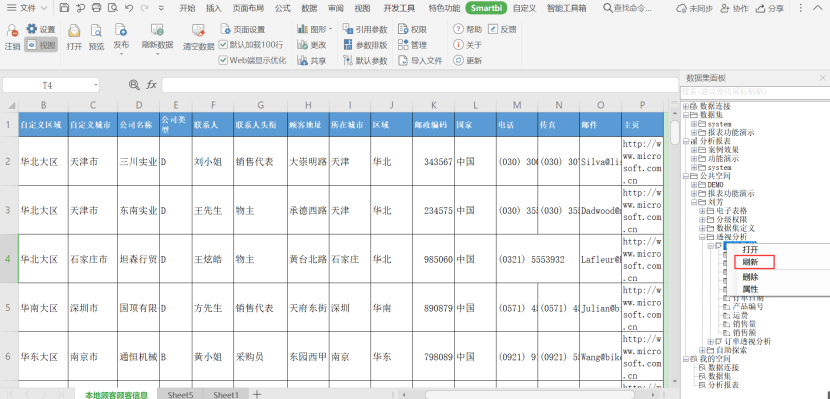Toggle 默认加载100行 checkbox
This screenshot has width=830, height=399.
[223, 45]
